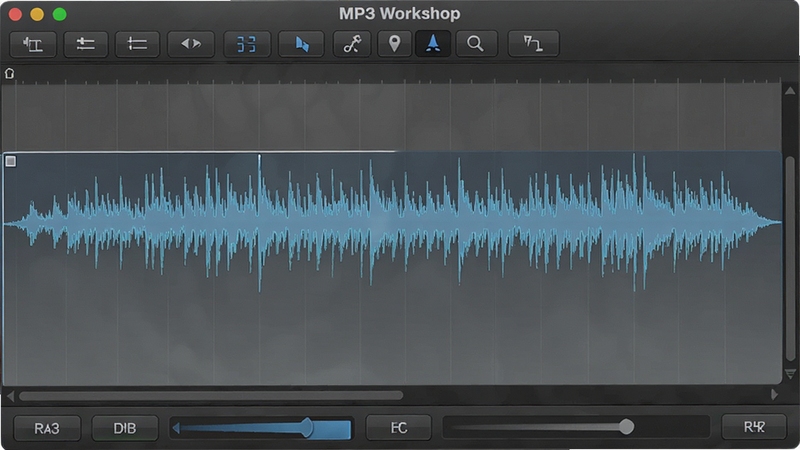
Task: Click the vertical scrollbar thumb
Action: click(790, 258)
